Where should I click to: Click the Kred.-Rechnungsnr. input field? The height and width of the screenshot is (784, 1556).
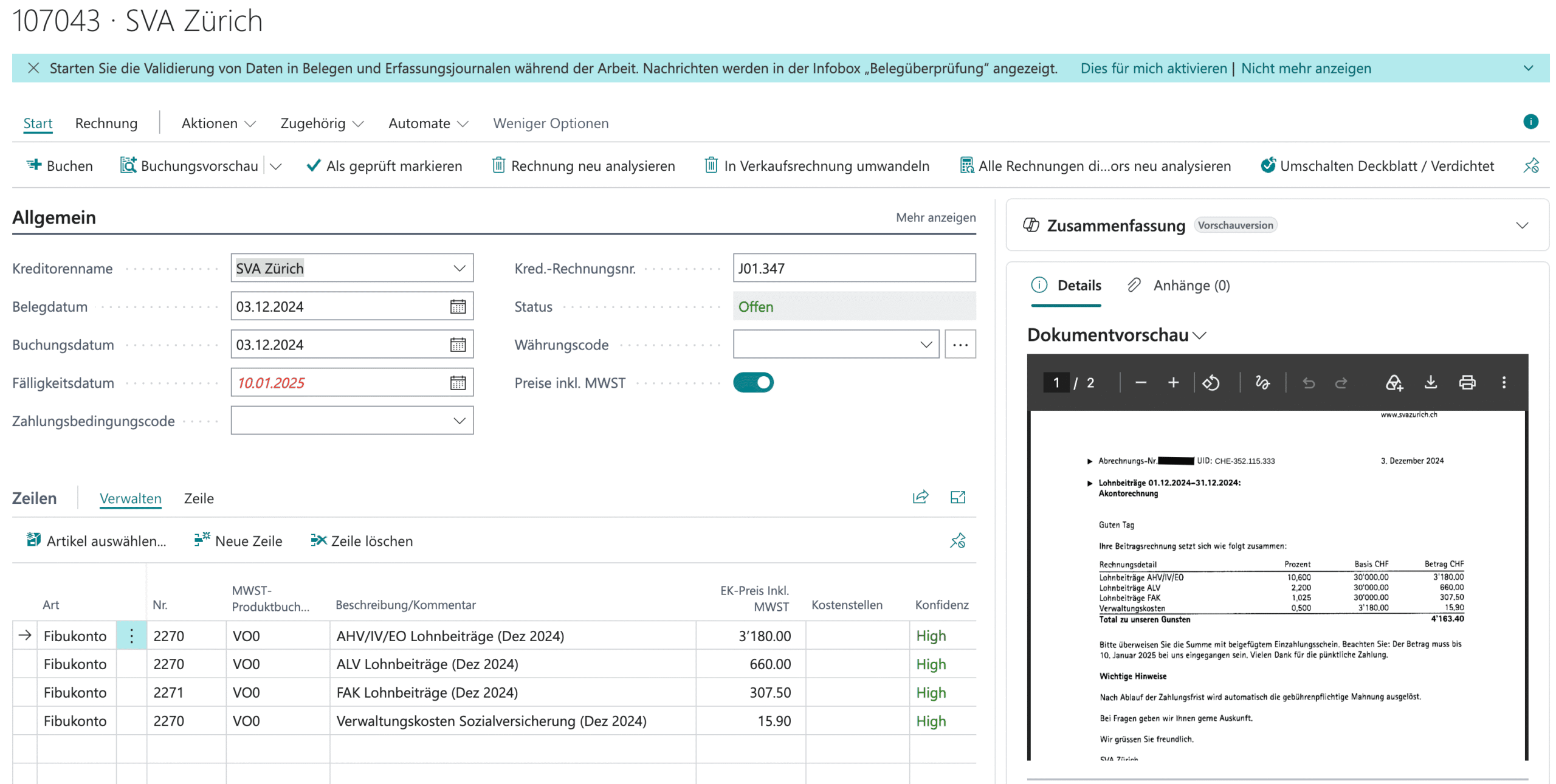coord(854,268)
